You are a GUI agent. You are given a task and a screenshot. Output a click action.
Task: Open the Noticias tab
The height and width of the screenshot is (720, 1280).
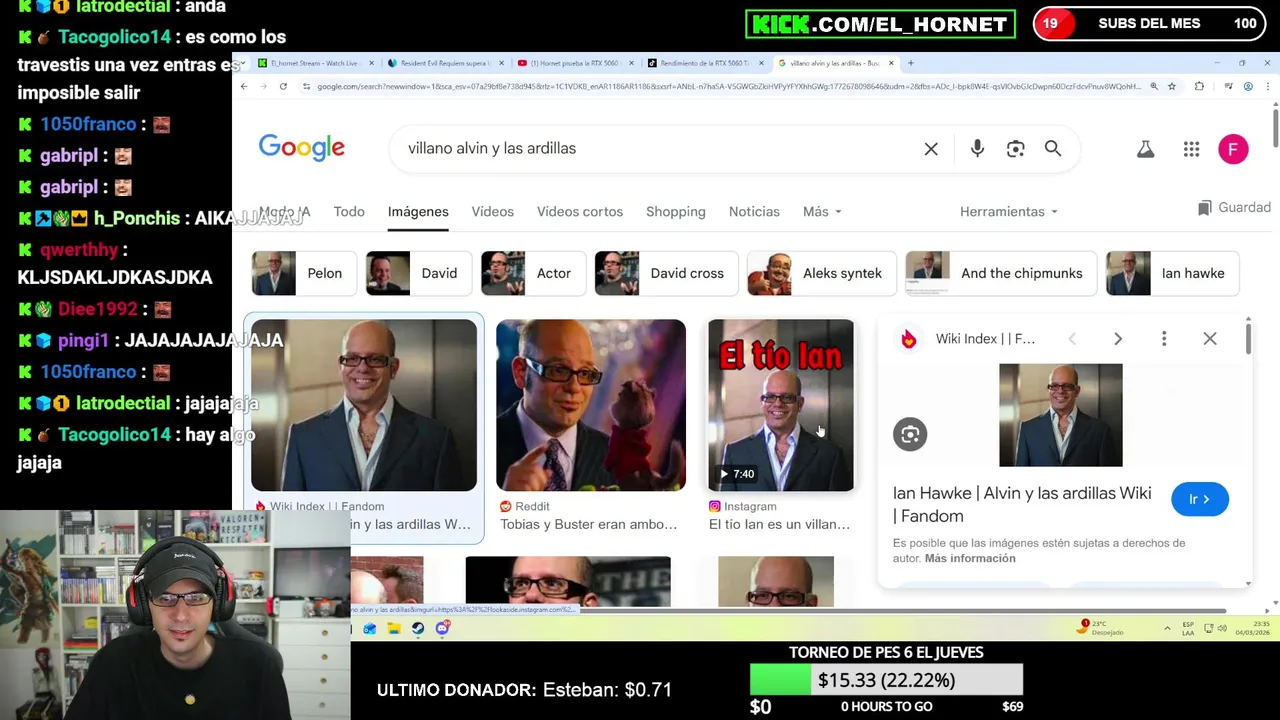tap(754, 212)
